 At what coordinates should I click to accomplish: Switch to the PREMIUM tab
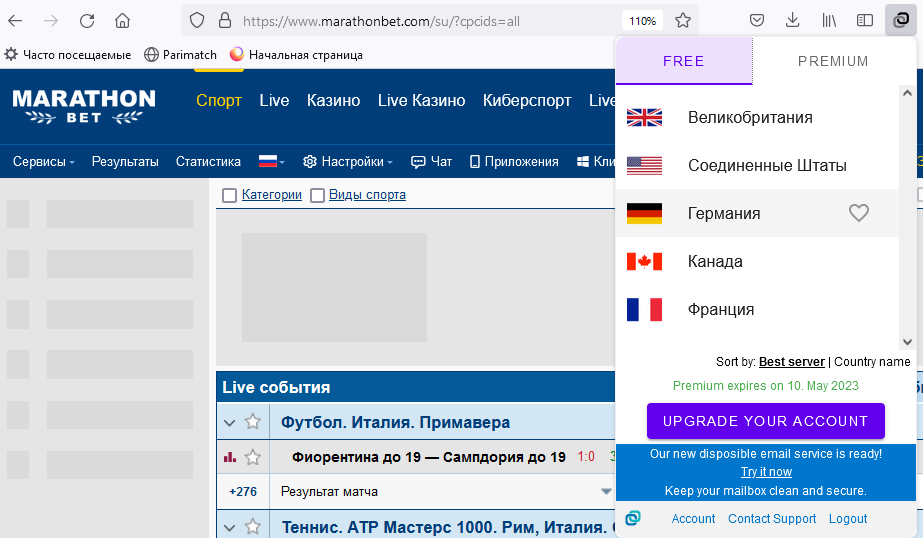point(833,61)
